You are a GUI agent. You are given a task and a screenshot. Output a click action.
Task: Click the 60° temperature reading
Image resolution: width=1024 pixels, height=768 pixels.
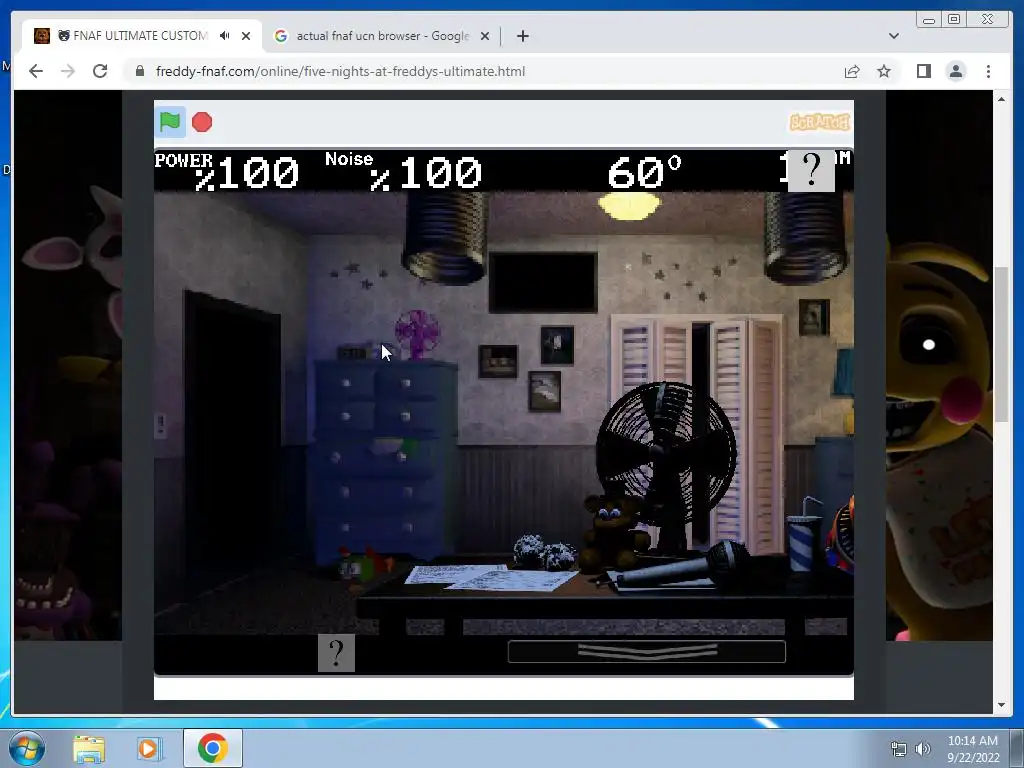pyautogui.click(x=644, y=173)
